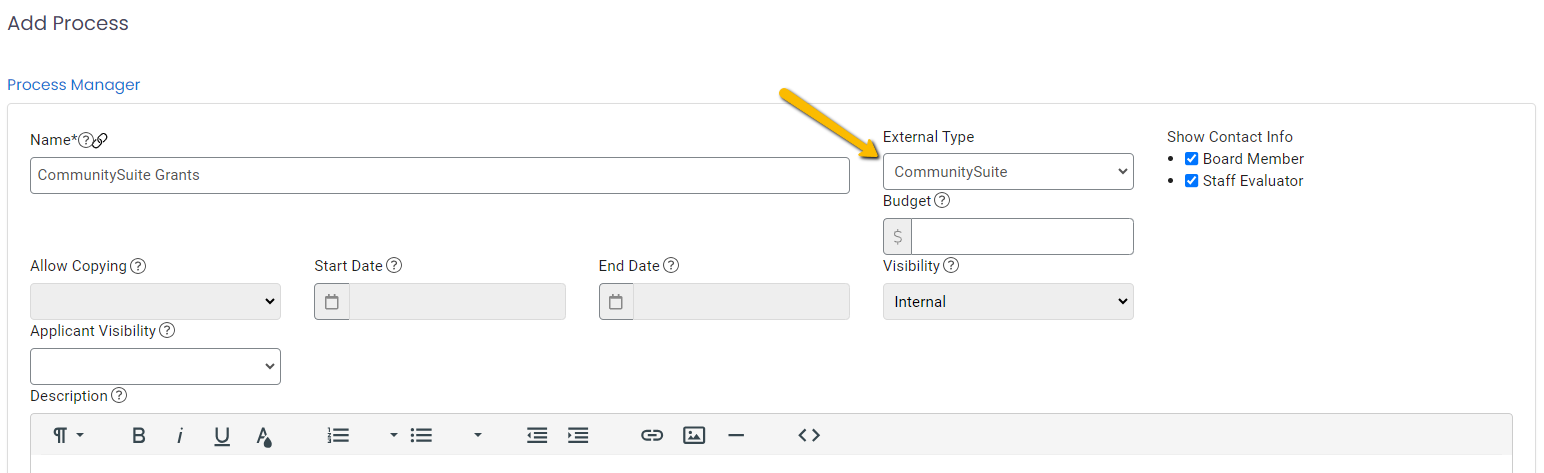
Task: Apply bold formatting in the editor
Action: (x=139, y=435)
